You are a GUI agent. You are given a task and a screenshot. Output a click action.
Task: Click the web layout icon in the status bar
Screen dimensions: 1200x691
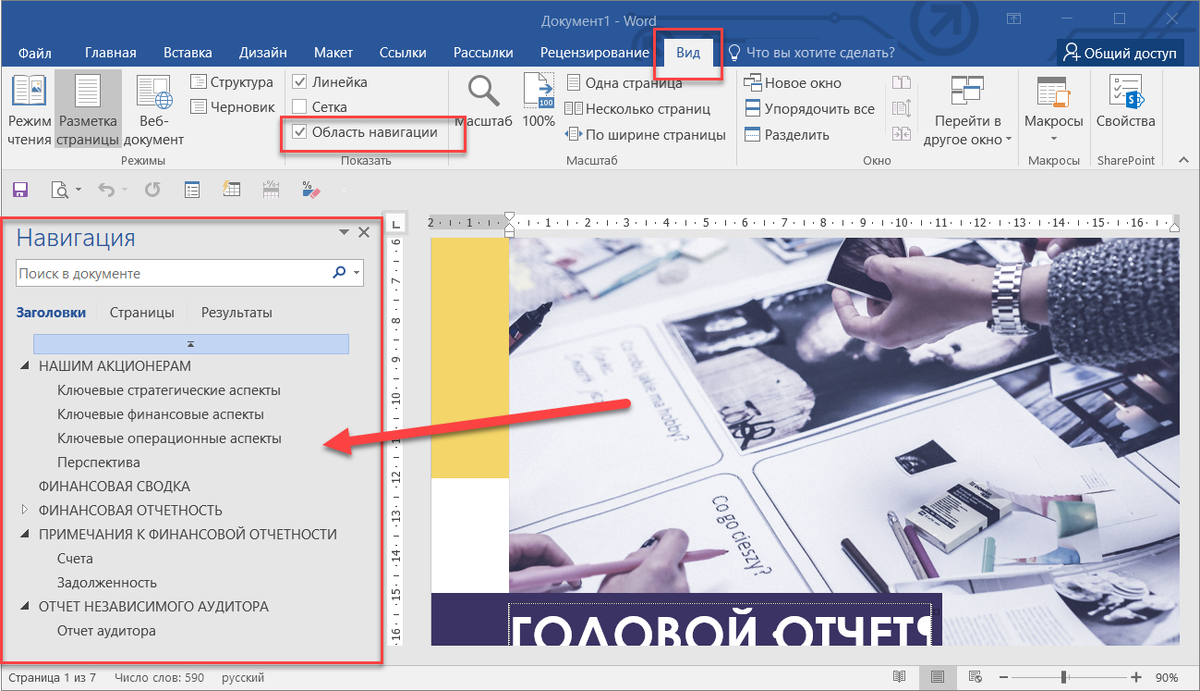pyautogui.click(x=975, y=677)
